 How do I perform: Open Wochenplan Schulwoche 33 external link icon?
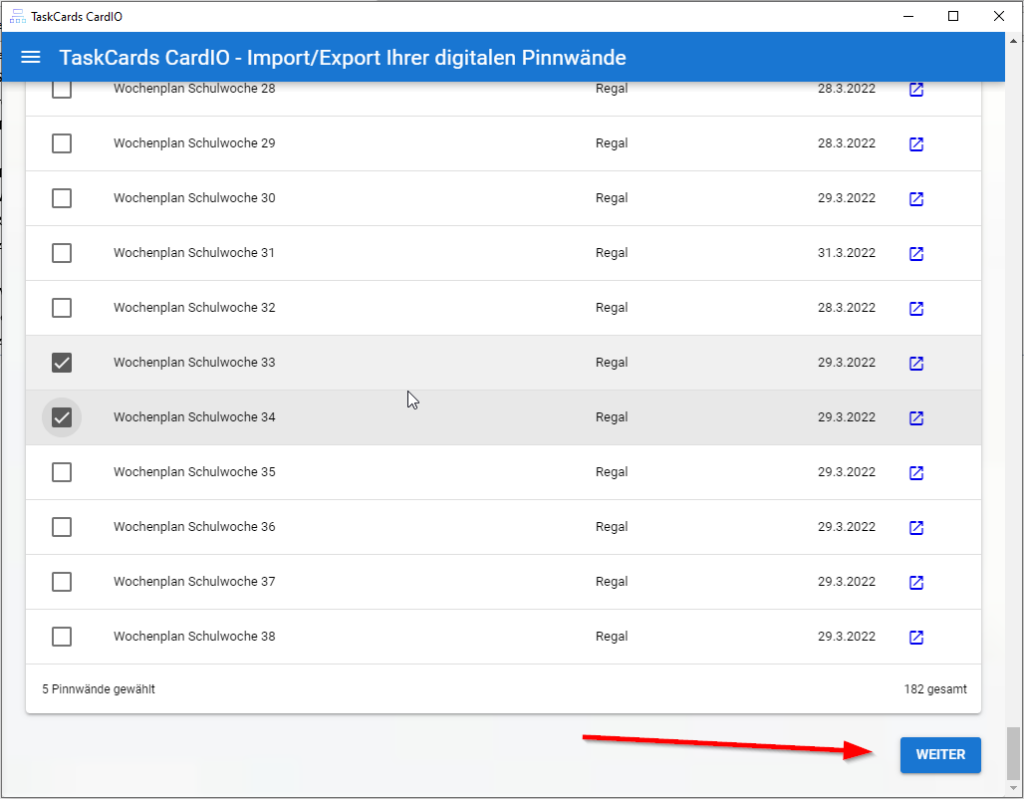pos(916,363)
